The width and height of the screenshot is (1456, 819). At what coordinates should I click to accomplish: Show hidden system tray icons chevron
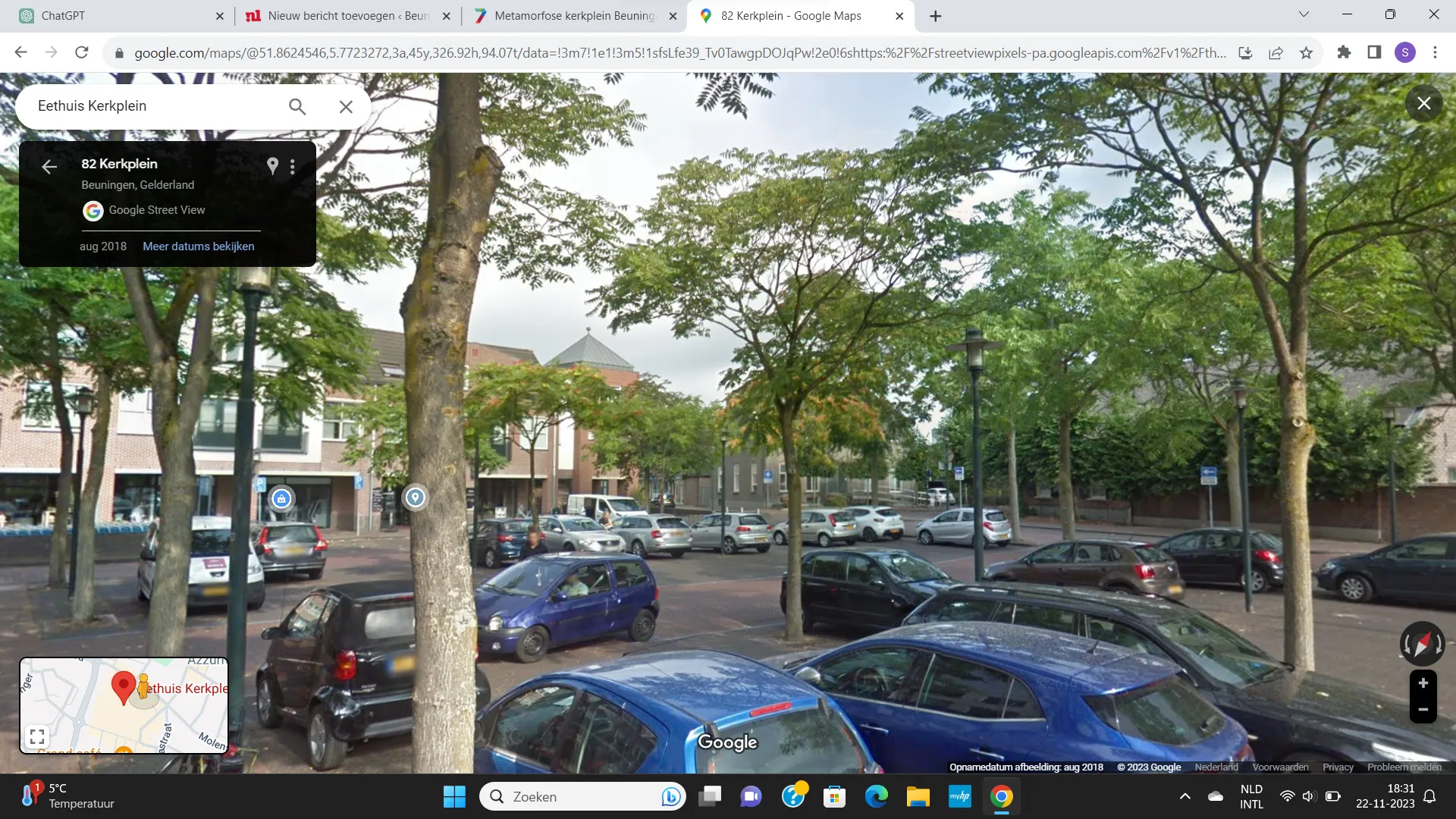coord(1185,796)
